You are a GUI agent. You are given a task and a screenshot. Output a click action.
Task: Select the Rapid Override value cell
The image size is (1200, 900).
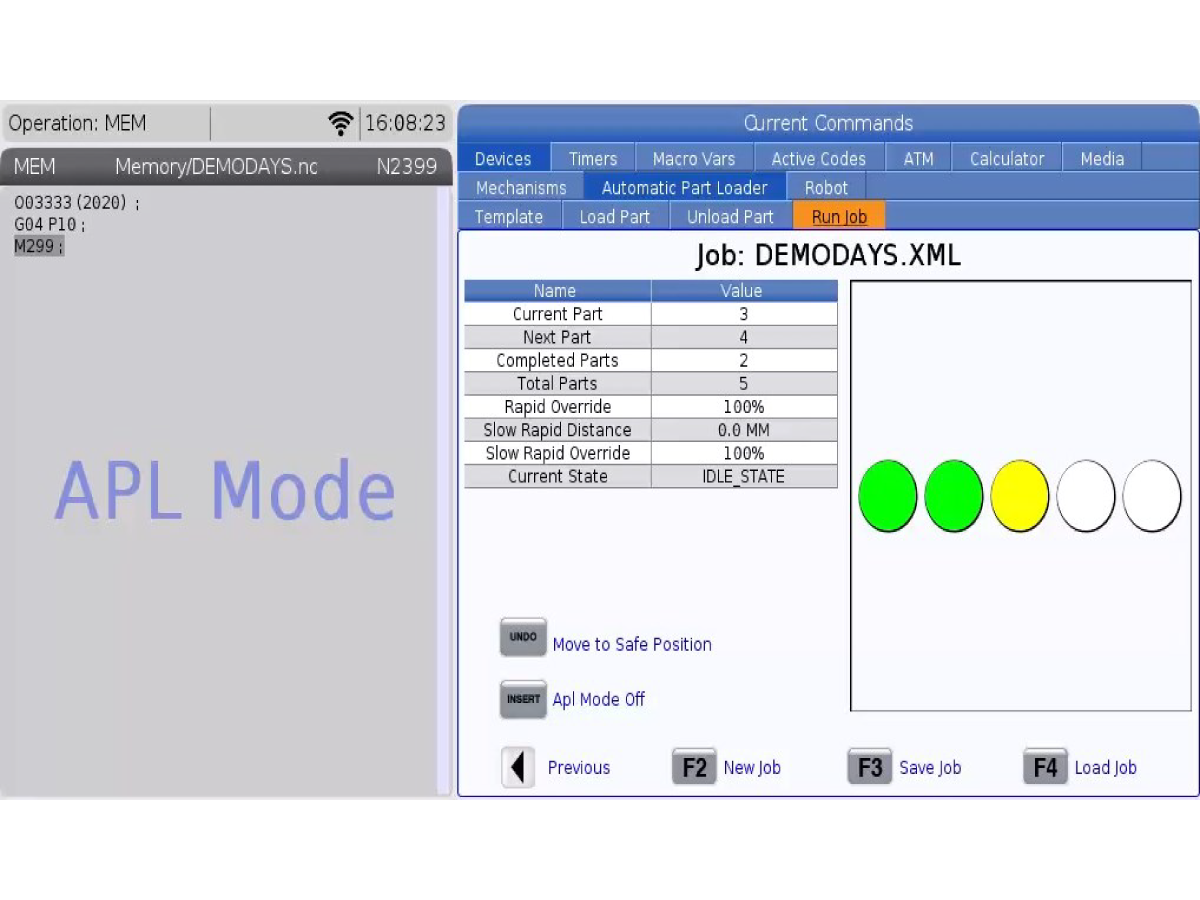tap(743, 407)
